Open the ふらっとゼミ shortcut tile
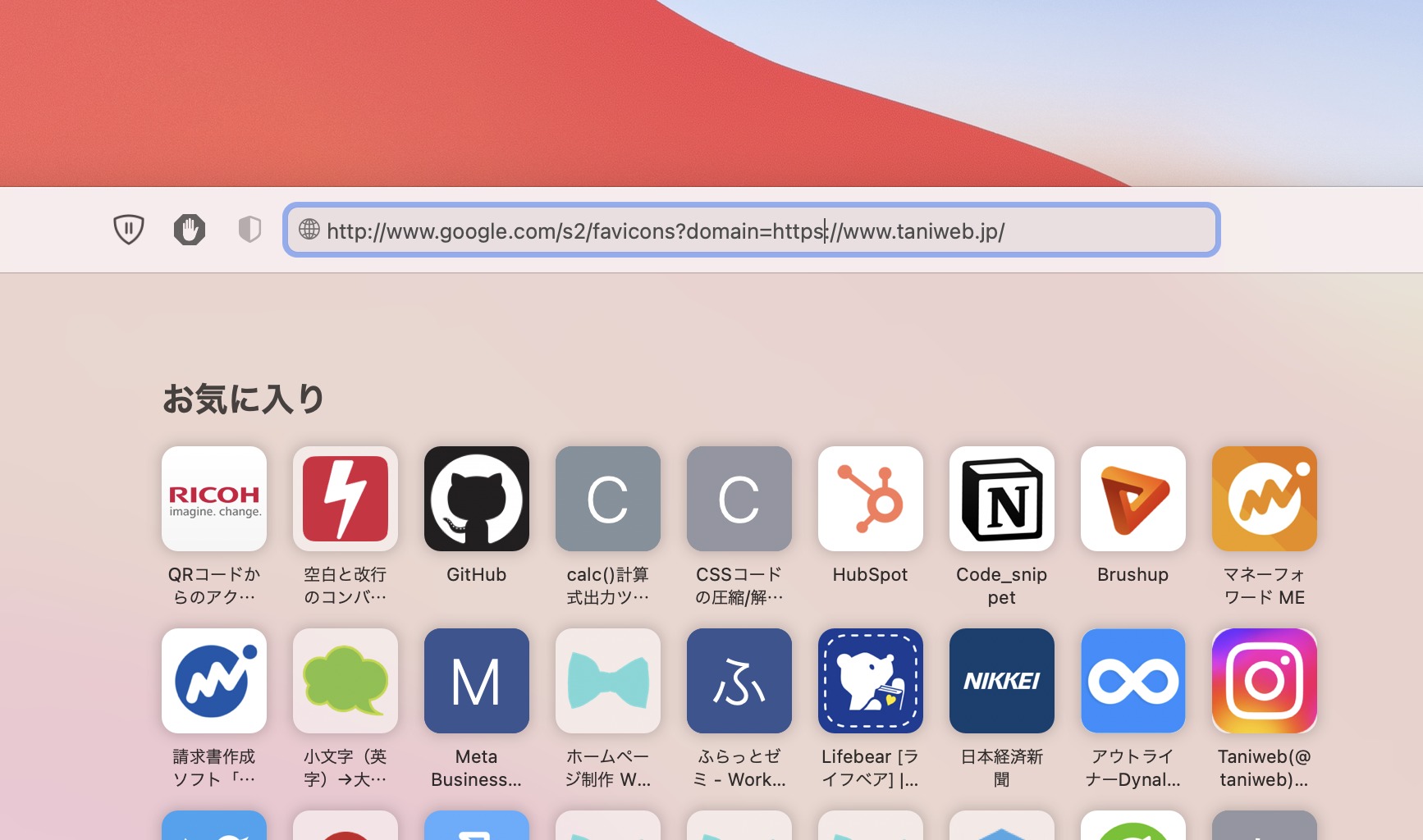 pyautogui.click(x=739, y=681)
